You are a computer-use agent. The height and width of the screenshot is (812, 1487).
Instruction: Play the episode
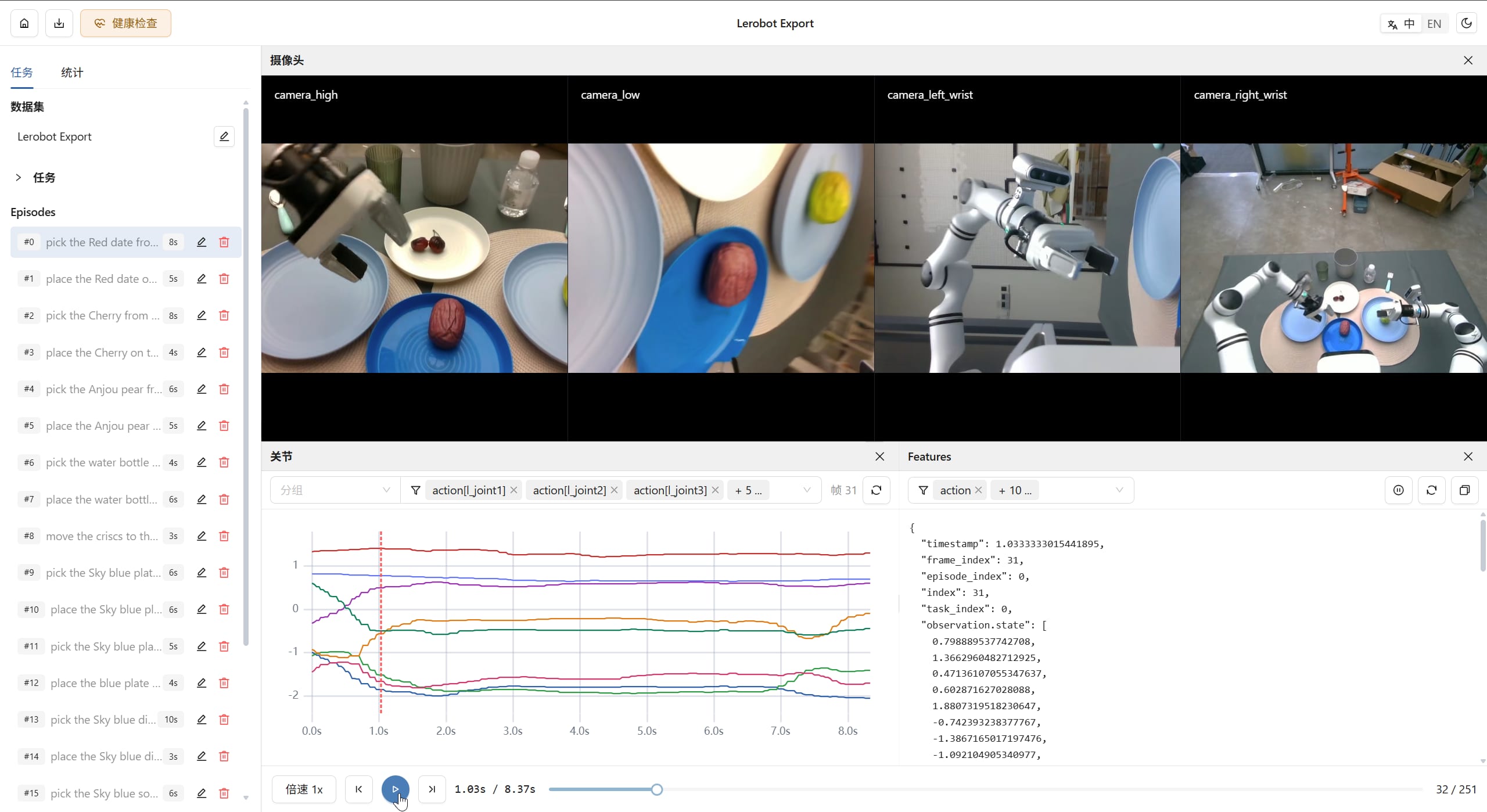click(395, 789)
